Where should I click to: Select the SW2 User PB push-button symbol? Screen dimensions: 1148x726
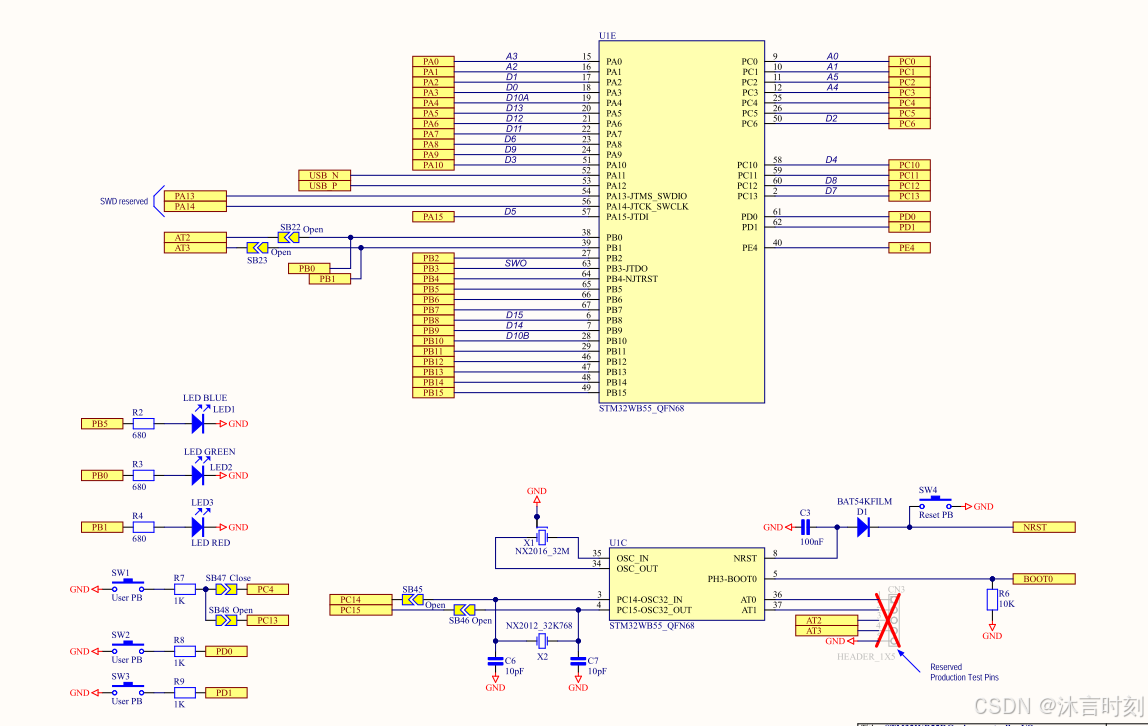point(127,648)
